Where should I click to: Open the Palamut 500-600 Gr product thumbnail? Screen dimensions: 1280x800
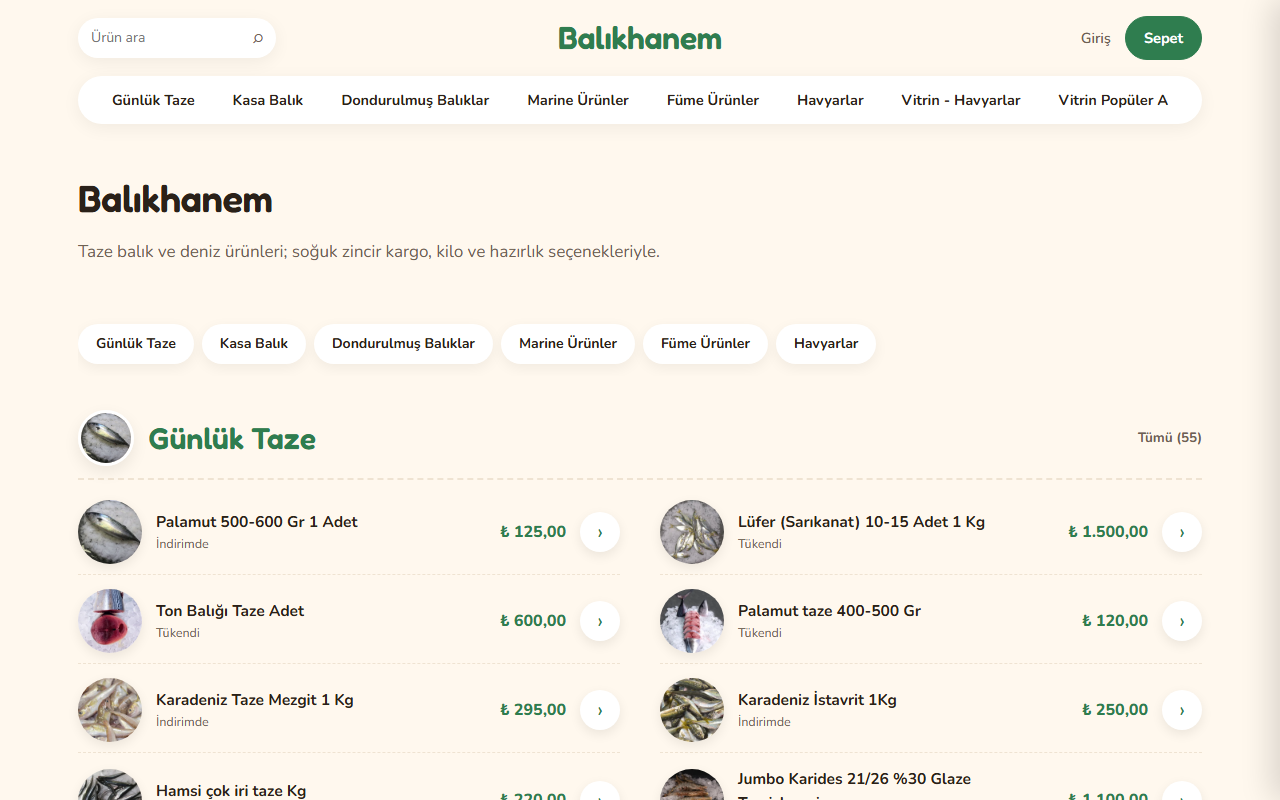tap(110, 532)
